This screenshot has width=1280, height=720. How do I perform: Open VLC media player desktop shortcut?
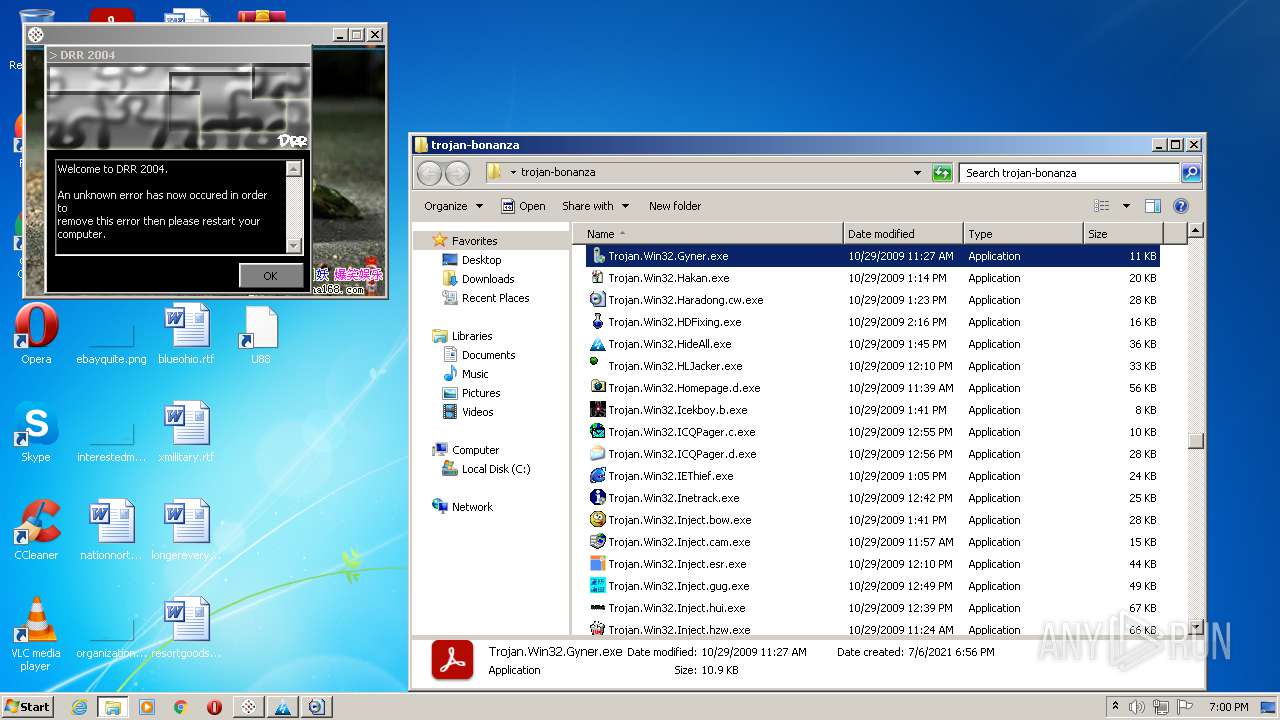click(x=36, y=634)
